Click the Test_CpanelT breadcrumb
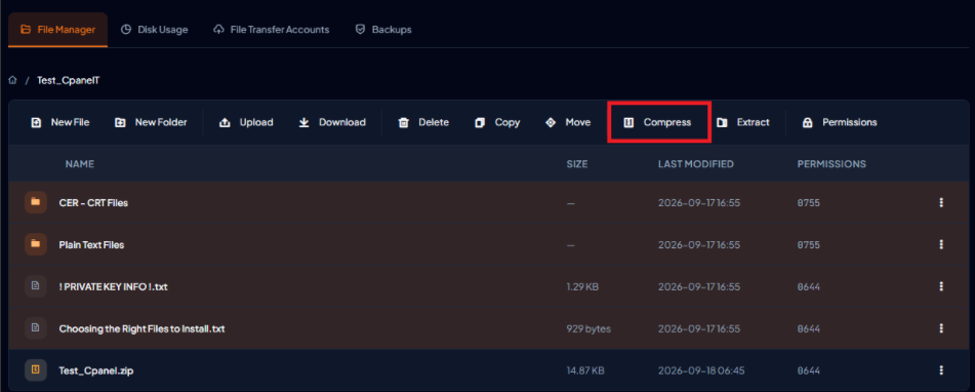Viewport: 975px width, 392px height. coord(68,81)
